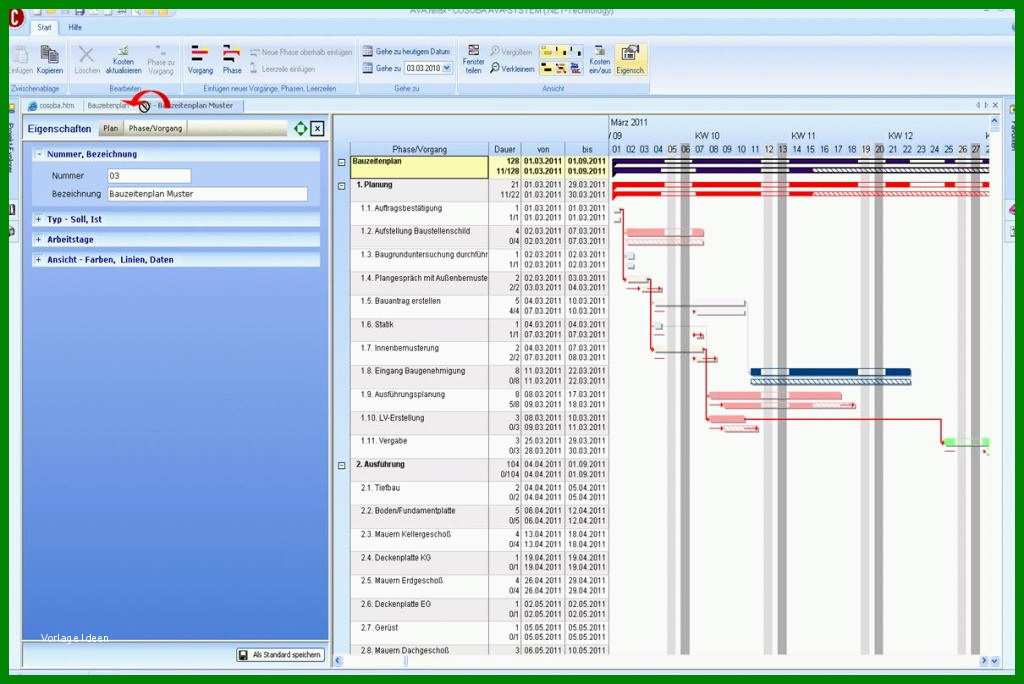Viewport: 1024px width, 684px height.
Task: Click the bis column header
Action: (x=586, y=149)
